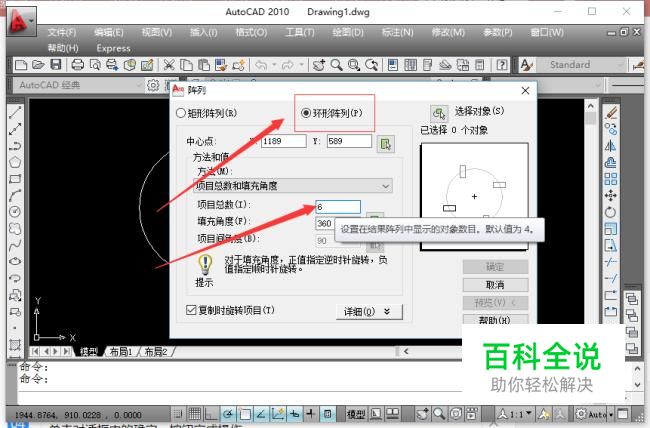
Task: Toggle the rotate items as copied checkbox (复制时旋转项目)
Action: [191, 310]
